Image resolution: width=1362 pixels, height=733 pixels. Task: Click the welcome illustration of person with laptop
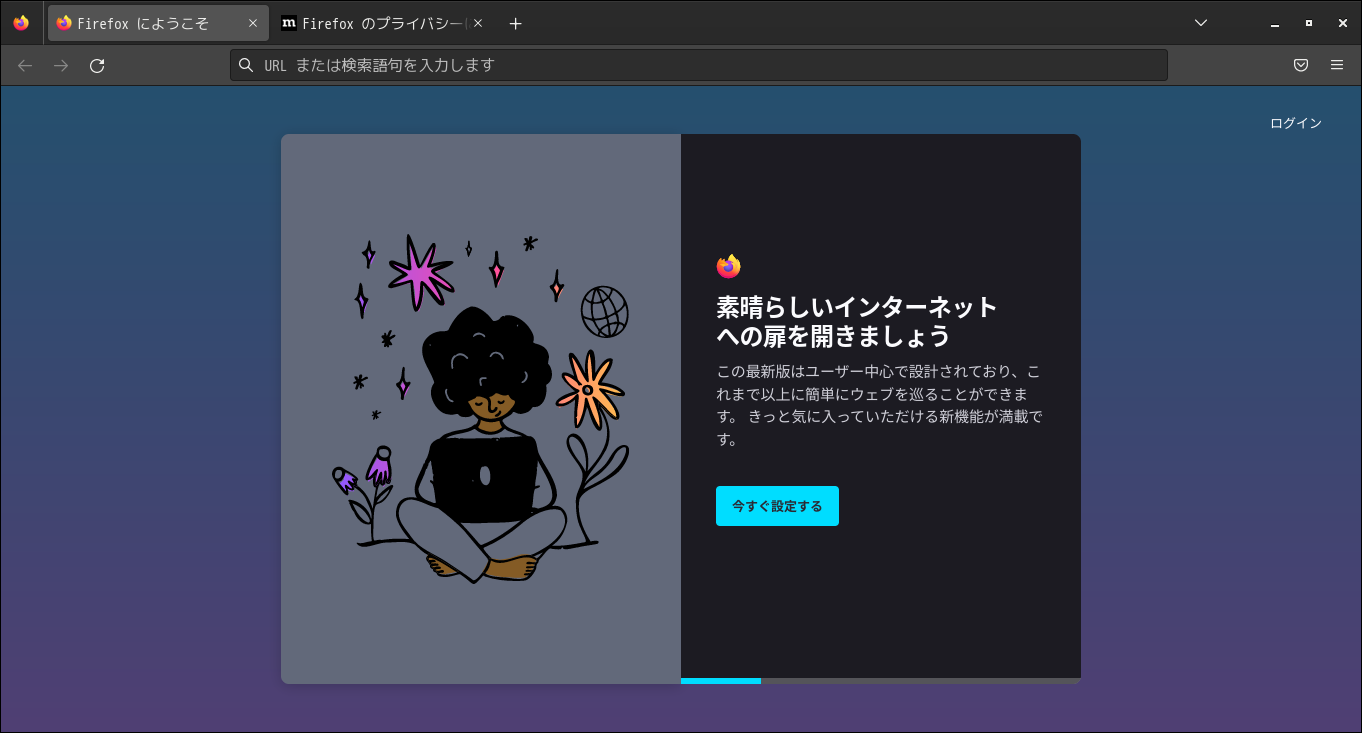tap(481, 409)
